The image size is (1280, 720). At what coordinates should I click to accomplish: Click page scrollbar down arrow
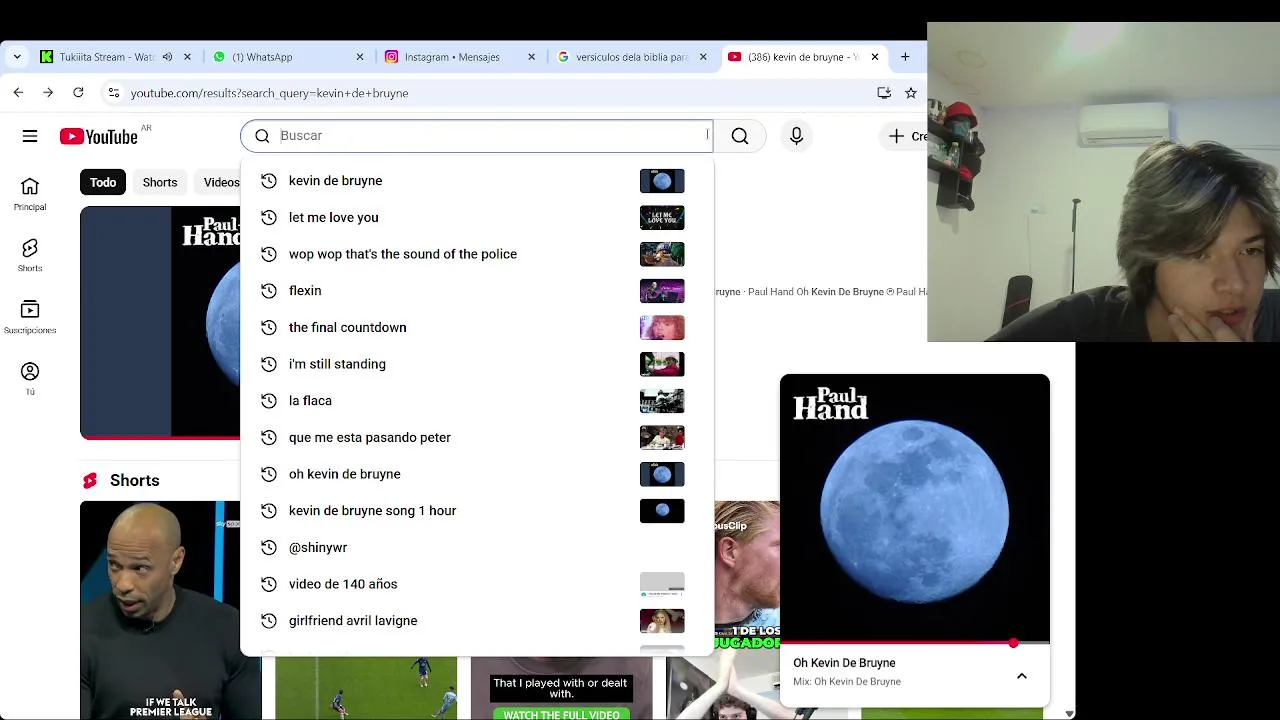click(x=1069, y=713)
